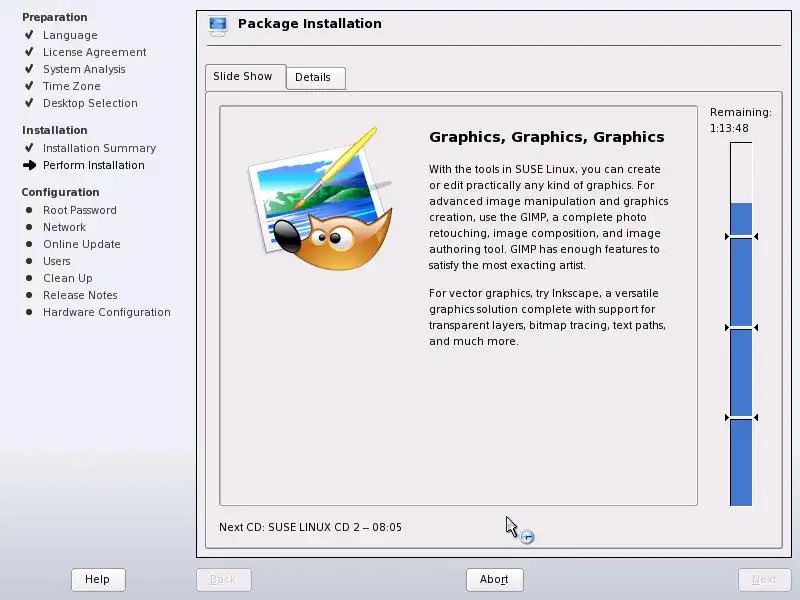Image resolution: width=800 pixels, height=600 pixels.
Task: Click the paragraph about Inkscape vector graphics
Action: point(547,317)
